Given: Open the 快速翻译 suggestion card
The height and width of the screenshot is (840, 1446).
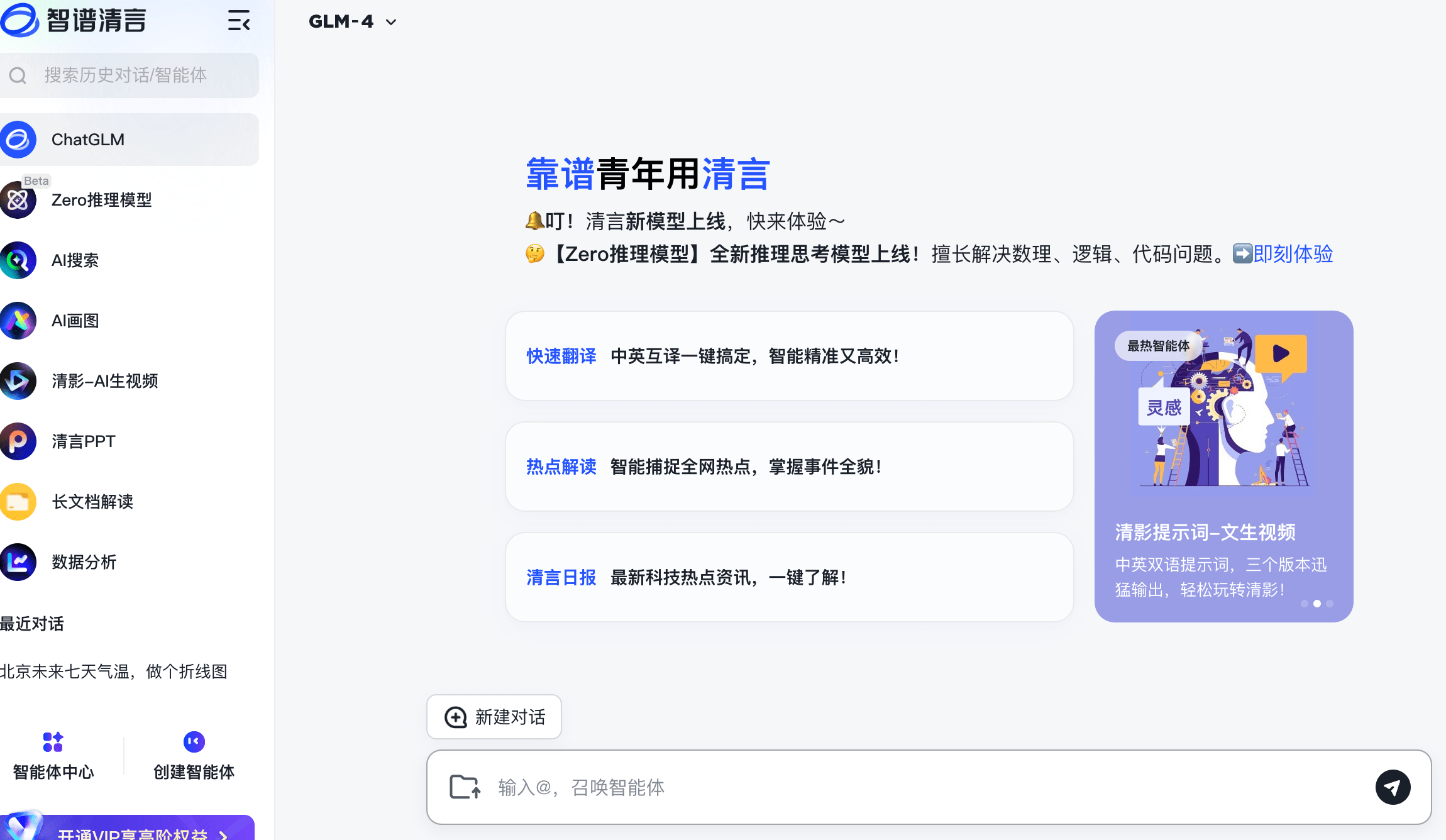Looking at the screenshot, I should point(789,356).
